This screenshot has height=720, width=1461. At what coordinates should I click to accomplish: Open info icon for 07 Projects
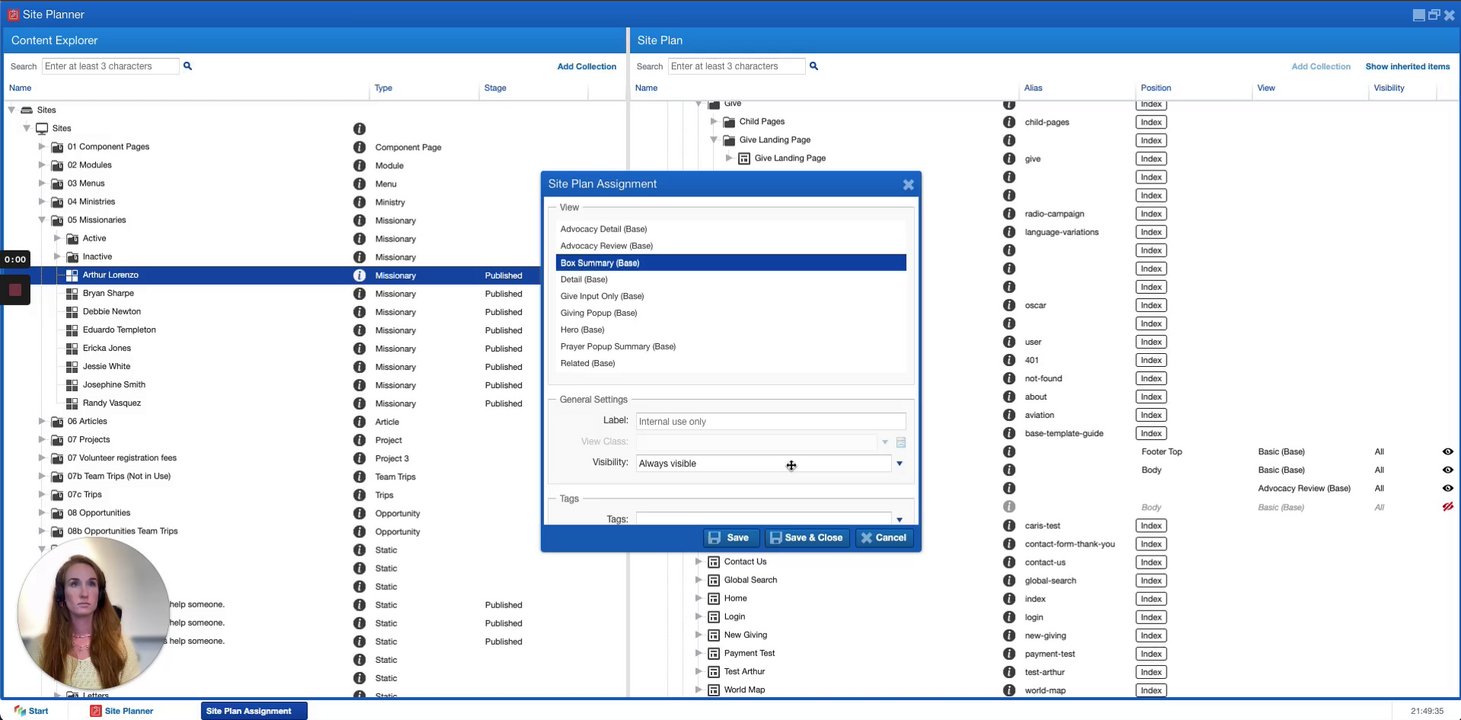point(359,440)
